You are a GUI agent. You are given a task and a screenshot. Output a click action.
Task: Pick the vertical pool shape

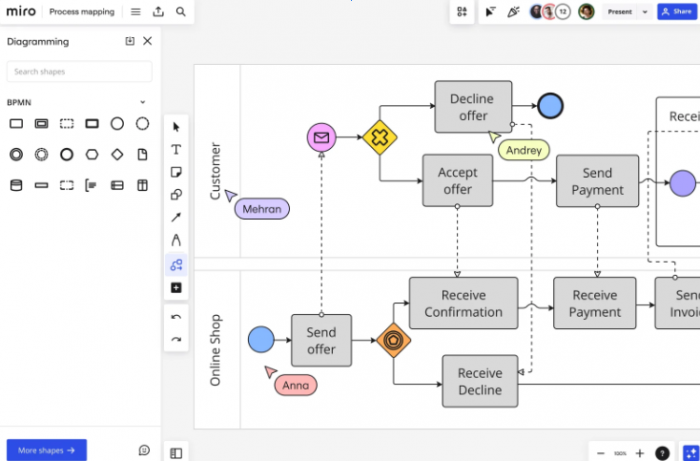pos(142,185)
